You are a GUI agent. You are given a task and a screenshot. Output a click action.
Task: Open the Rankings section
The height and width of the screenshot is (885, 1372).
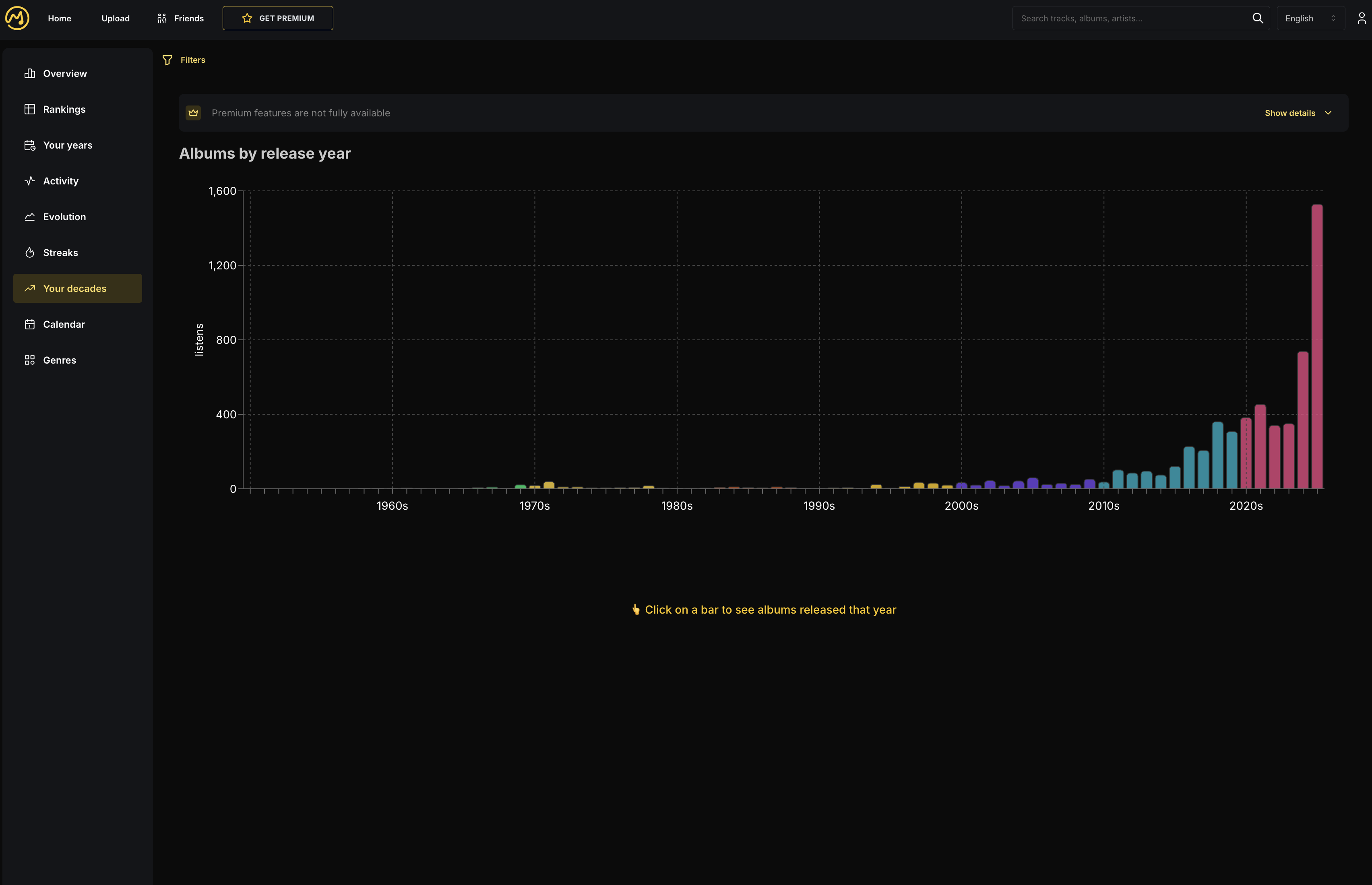64,109
